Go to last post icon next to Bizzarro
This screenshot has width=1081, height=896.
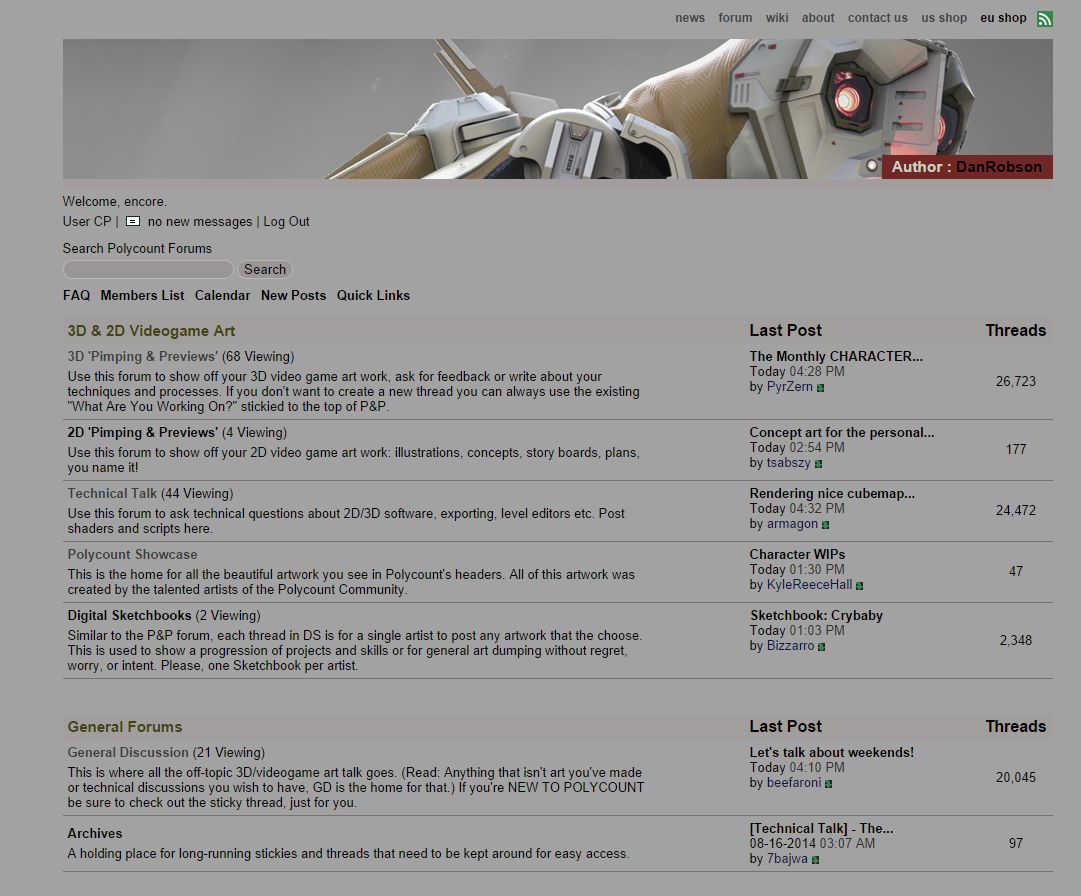pyautogui.click(x=821, y=647)
